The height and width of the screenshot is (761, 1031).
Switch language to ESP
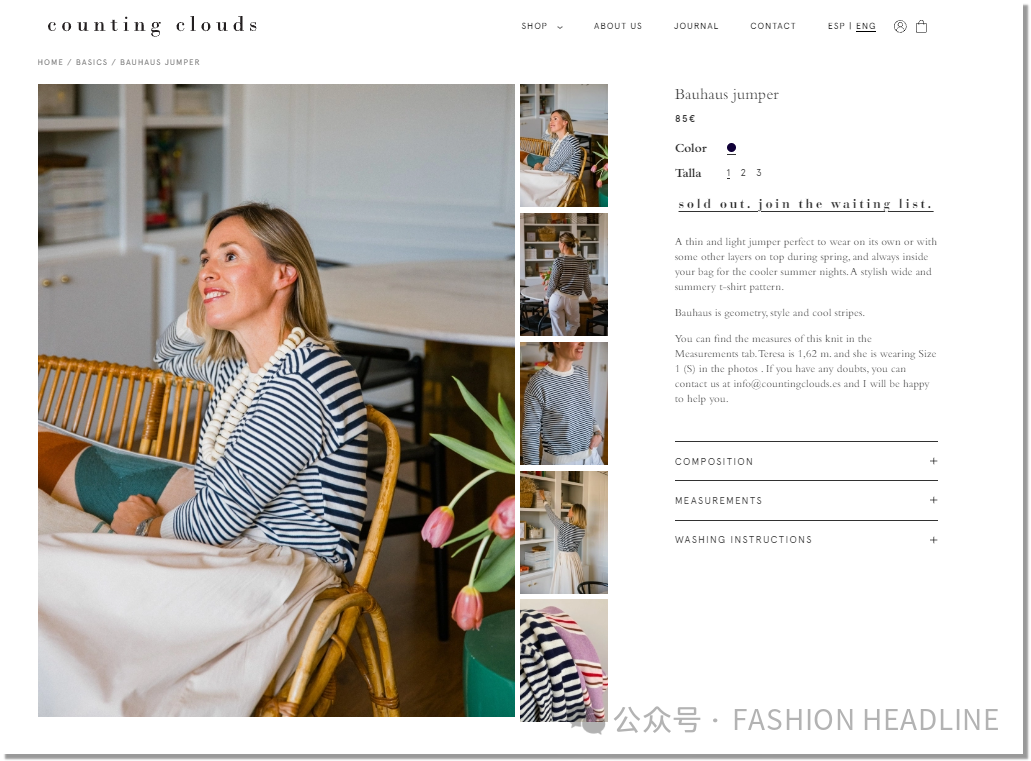click(x=836, y=26)
